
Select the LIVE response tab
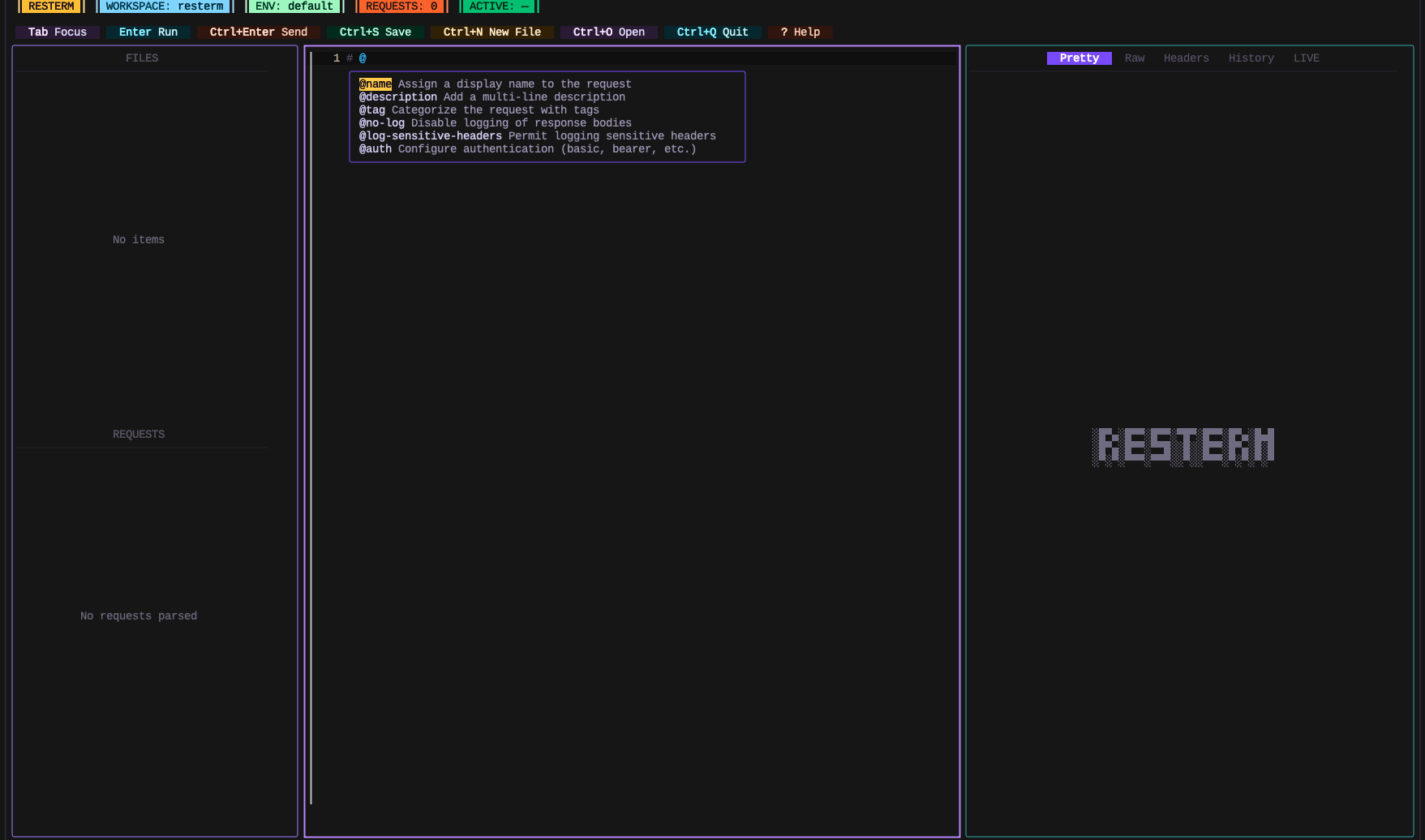[x=1307, y=58]
